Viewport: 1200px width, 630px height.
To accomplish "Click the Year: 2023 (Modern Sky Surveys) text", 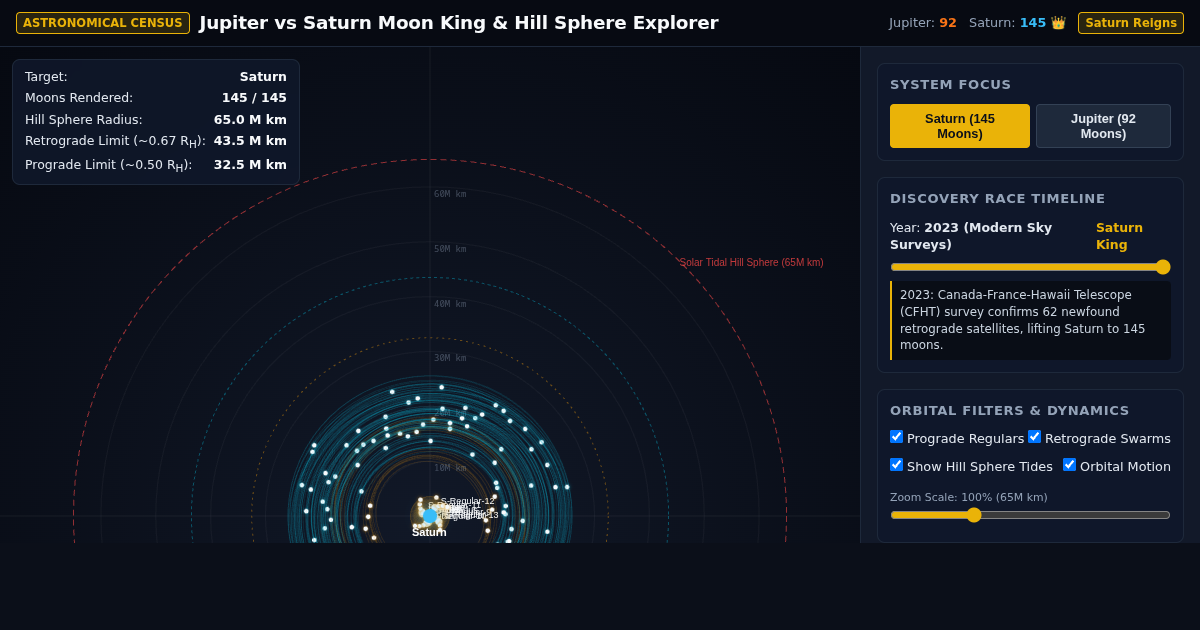I will tap(971, 236).
